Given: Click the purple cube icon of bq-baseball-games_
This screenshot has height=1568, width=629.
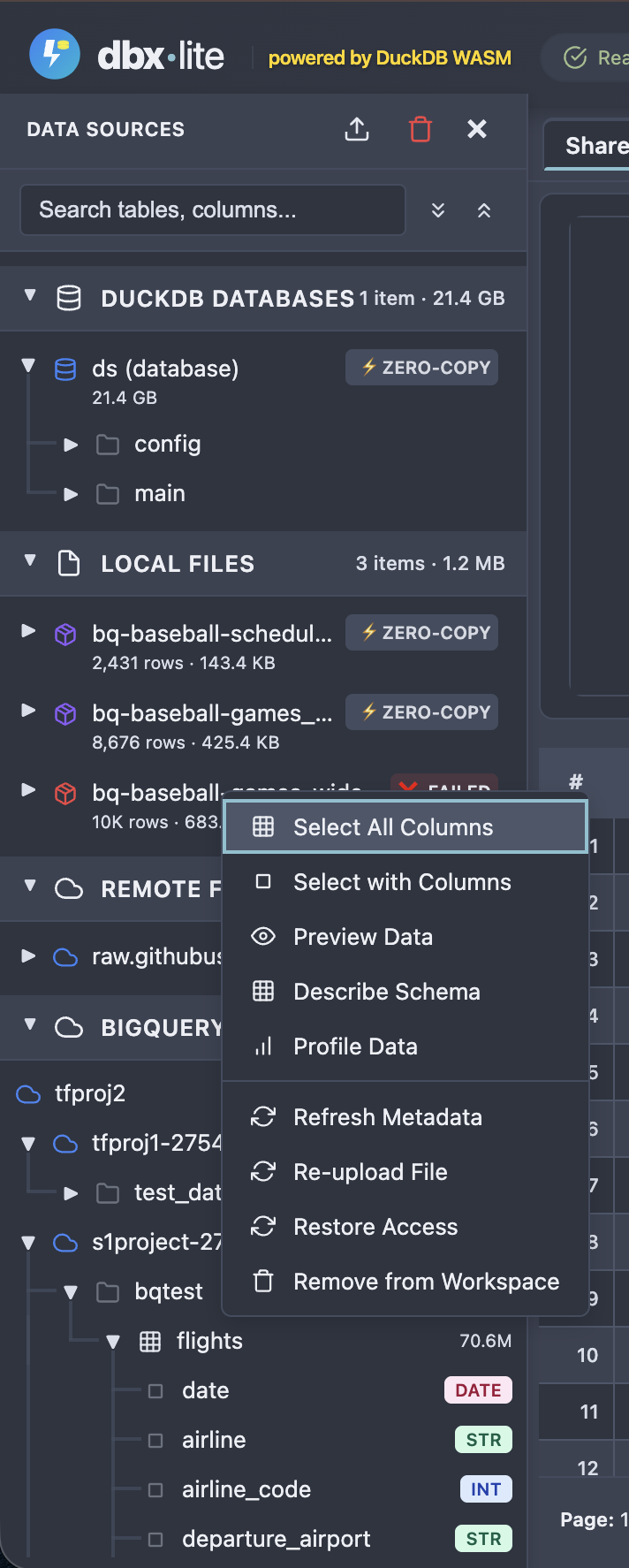Looking at the screenshot, I should point(65,714).
